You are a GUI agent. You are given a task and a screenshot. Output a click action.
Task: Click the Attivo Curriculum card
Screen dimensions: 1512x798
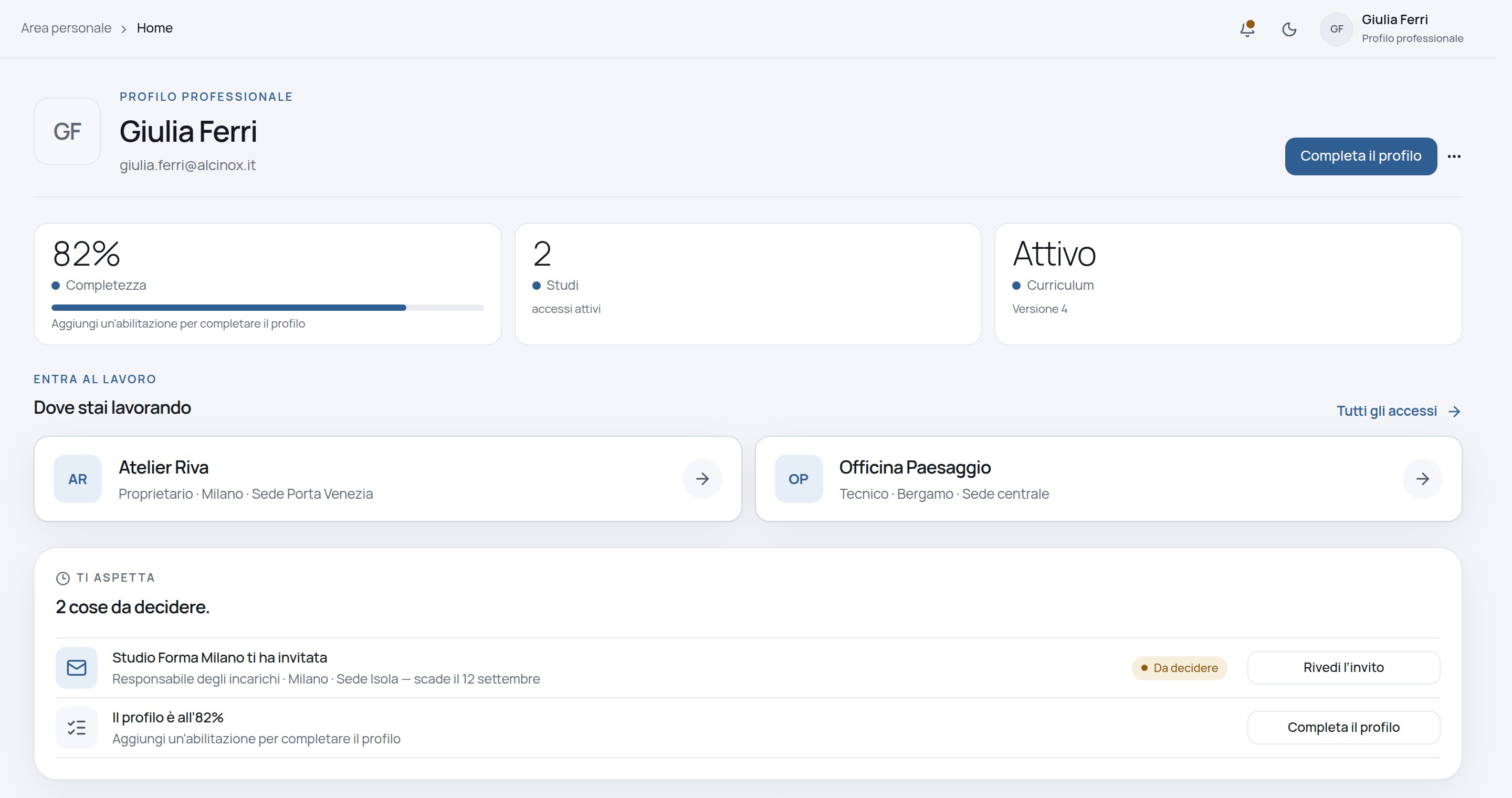coord(1228,284)
